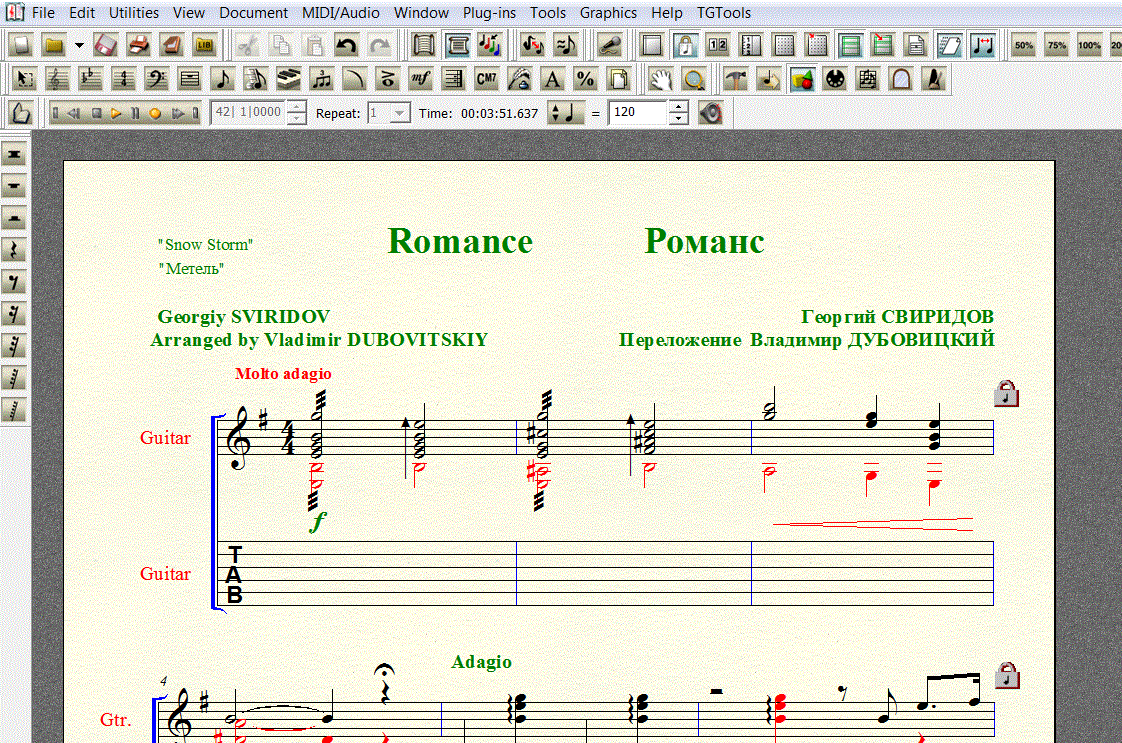1122x743 pixels.
Task: Toggle the dotted grid display icon
Action: 784,46
